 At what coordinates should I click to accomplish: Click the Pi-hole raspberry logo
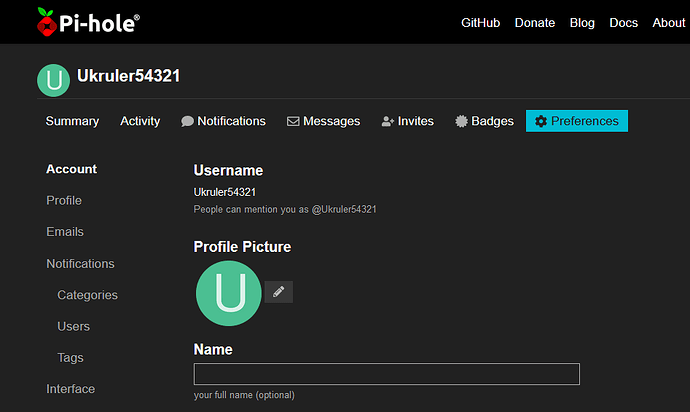point(46,22)
